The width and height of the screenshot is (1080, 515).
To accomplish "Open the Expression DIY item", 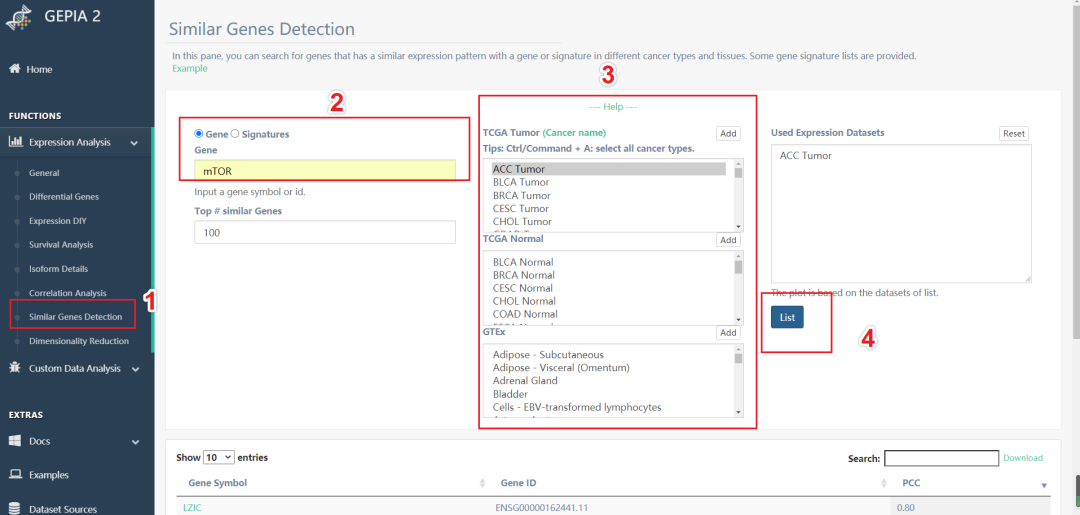I will pyautogui.click(x=58, y=221).
